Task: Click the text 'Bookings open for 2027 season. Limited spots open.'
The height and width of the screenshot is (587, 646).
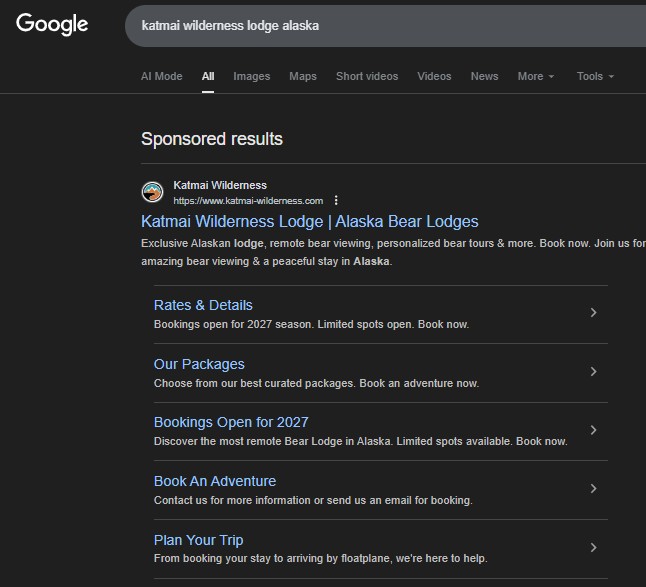Action: tap(284, 325)
